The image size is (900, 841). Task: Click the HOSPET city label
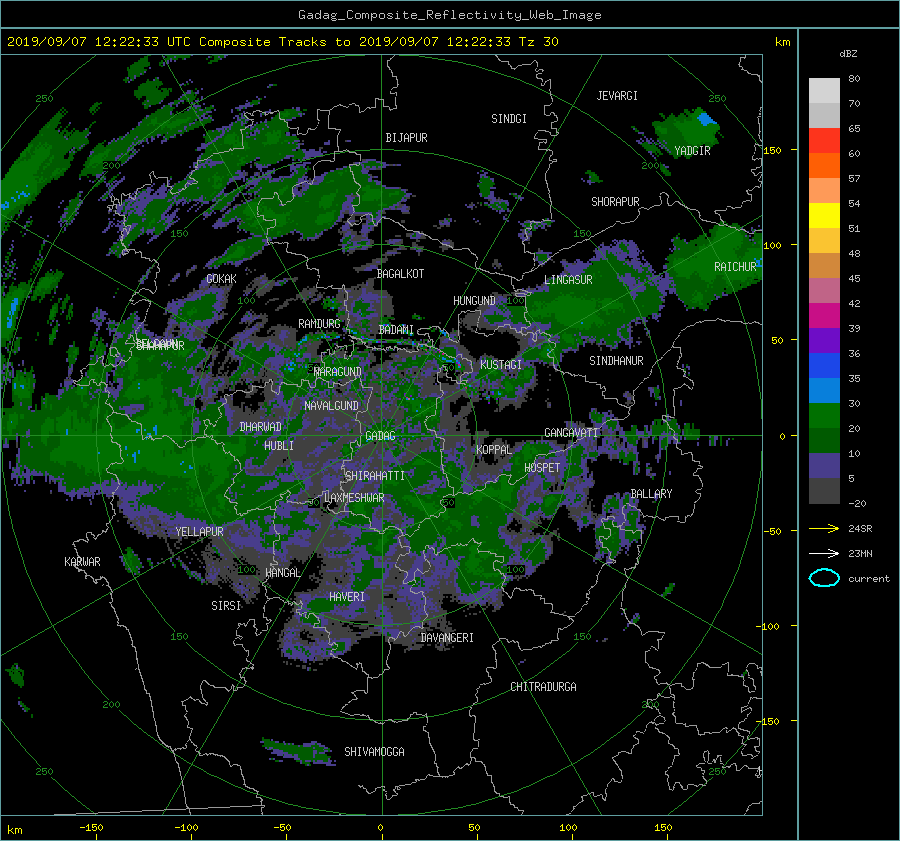pos(542,468)
